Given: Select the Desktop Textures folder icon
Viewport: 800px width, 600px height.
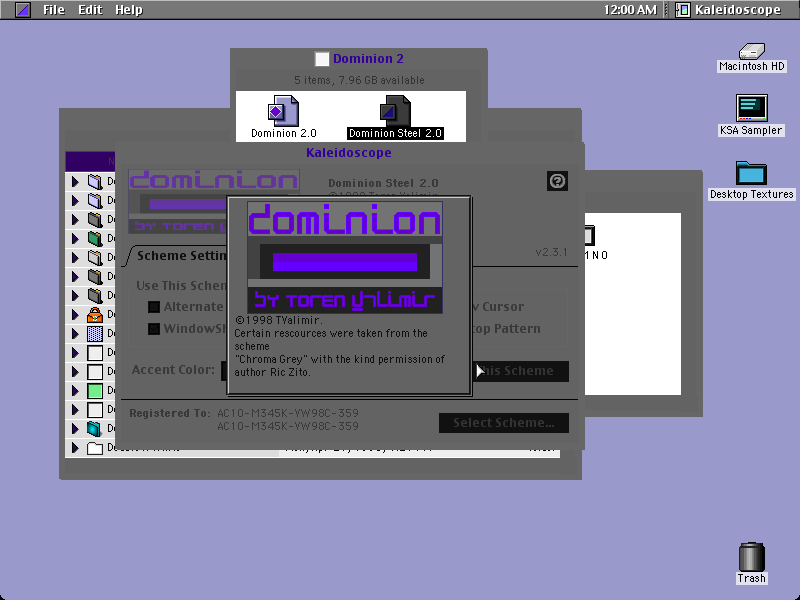Looking at the screenshot, I should coord(752,173).
